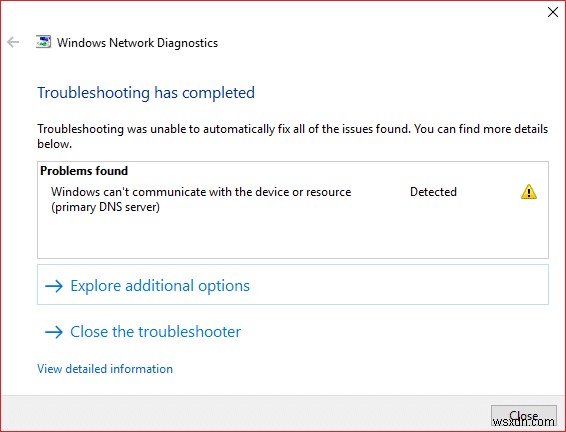Viewport: 566px width, 432px height.
Task: Open View detailed information
Action: coord(105,369)
